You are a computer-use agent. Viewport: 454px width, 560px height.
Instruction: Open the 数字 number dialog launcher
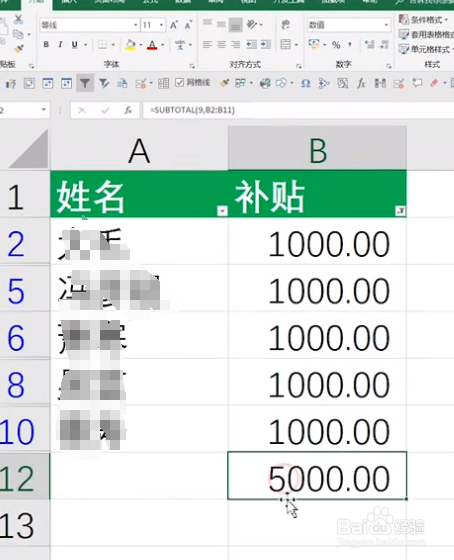pyautogui.click(x=389, y=66)
